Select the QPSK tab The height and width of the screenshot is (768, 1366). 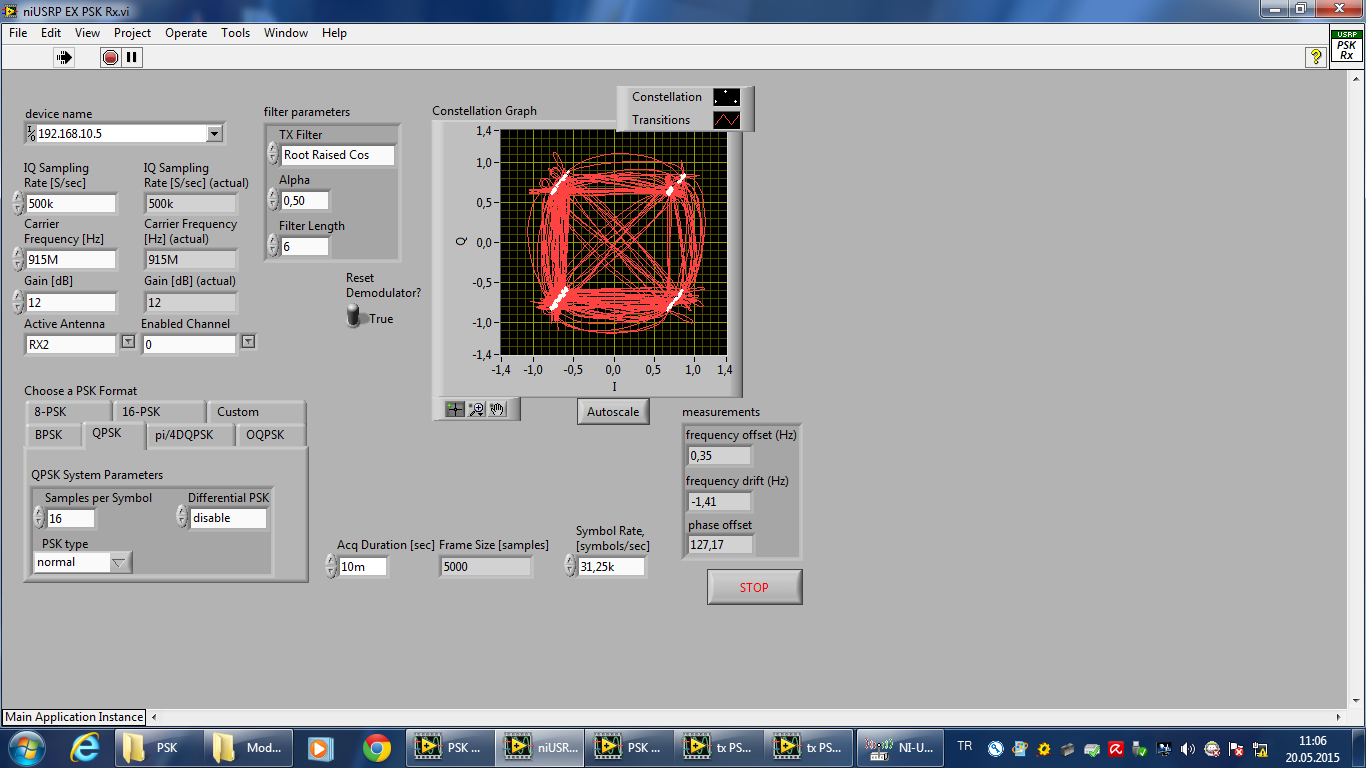(x=113, y=433)
